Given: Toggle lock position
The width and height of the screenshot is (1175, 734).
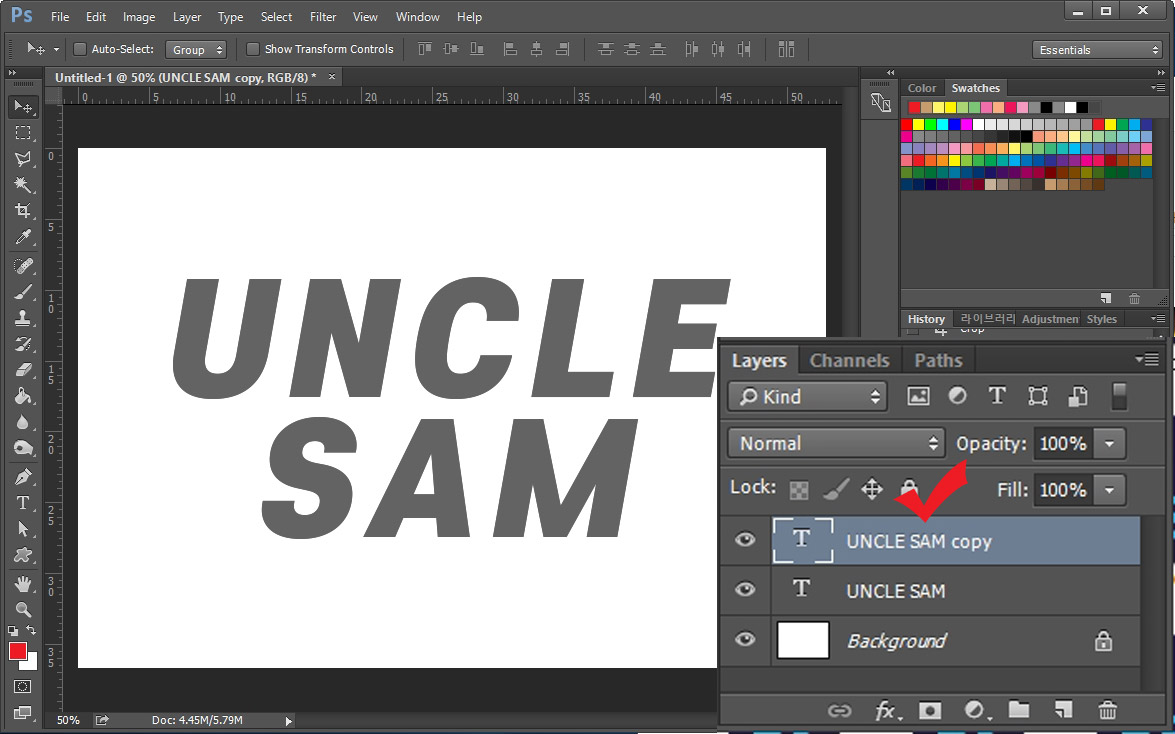Looking at the screenshot, I should click(x=872, y=490).
